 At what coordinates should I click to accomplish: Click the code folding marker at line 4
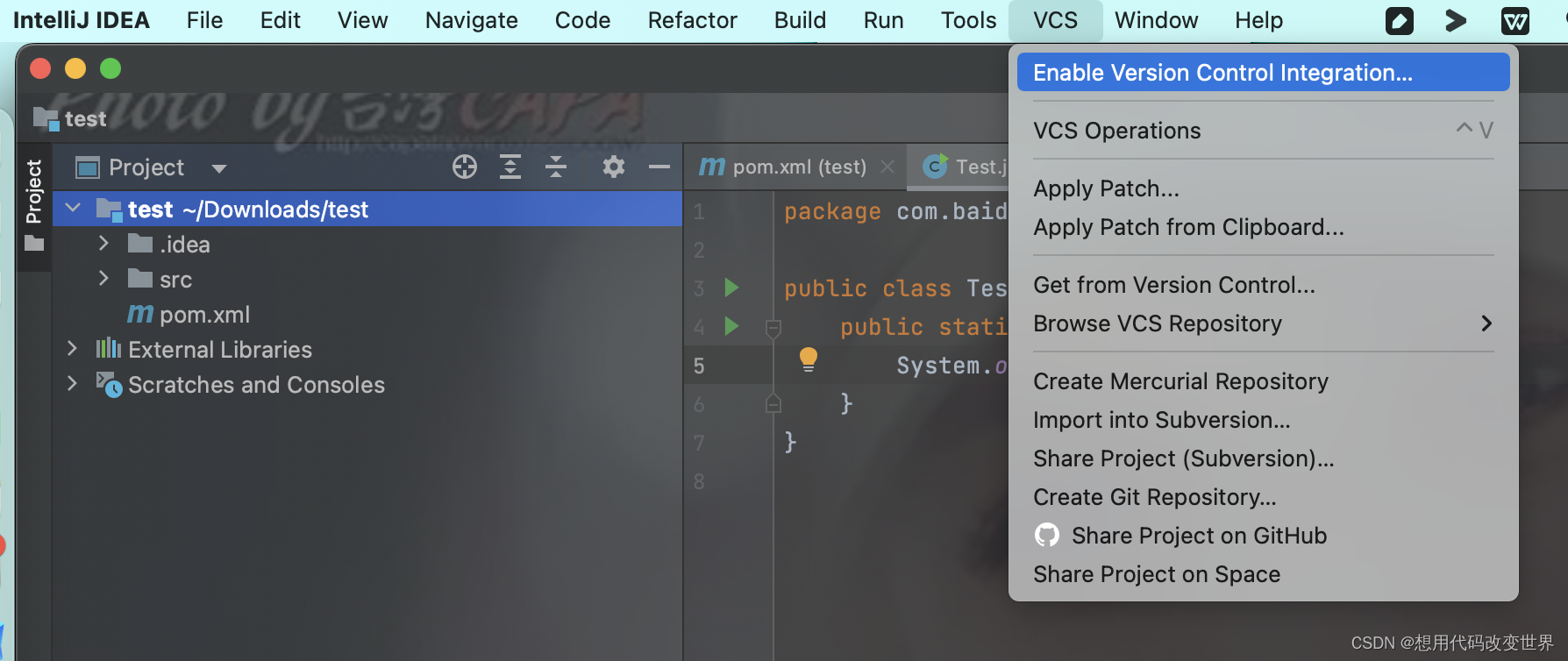click(x=773, y=329)
